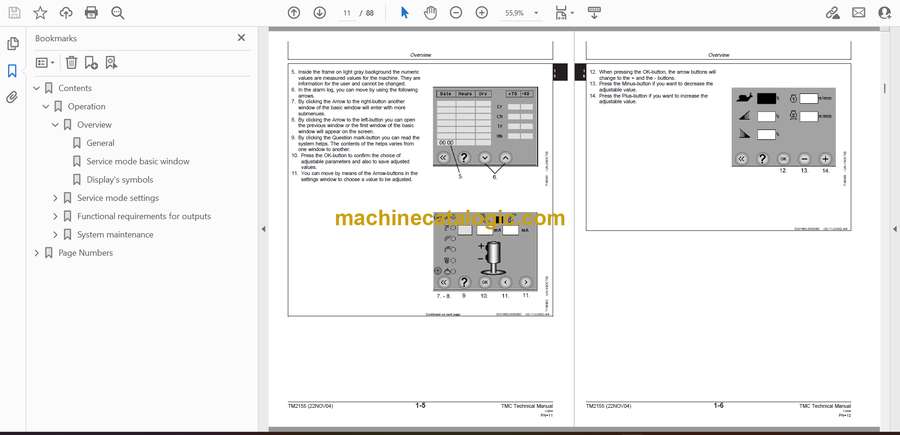
Task: Select the Service mode settings label
Action: (x=118, y=198)
